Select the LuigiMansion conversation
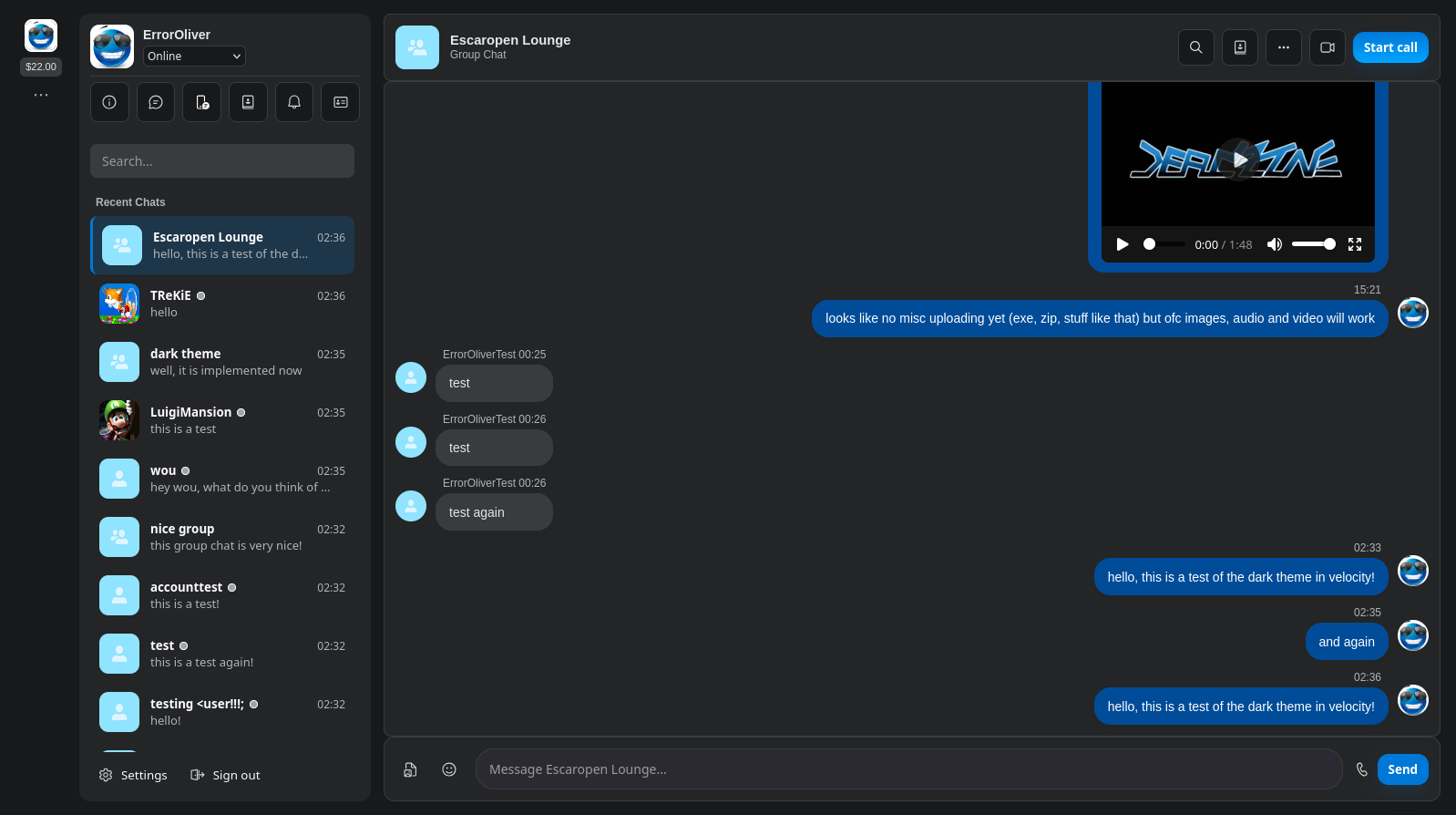This screenshot has height=815, width=1456. click(222, 420)
